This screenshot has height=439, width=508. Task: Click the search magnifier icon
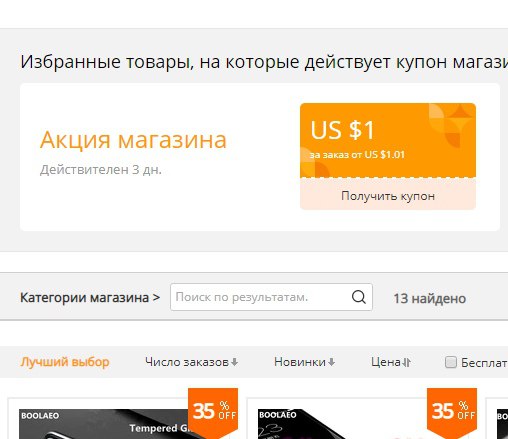click(359, 297)
